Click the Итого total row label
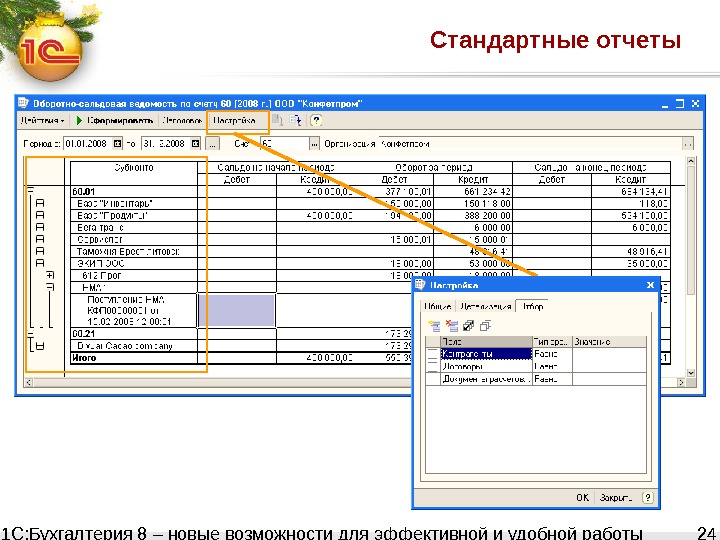Image resolution: width=720 pixels, height=540 pixels. pyautogui.click(x=134, y=358)
